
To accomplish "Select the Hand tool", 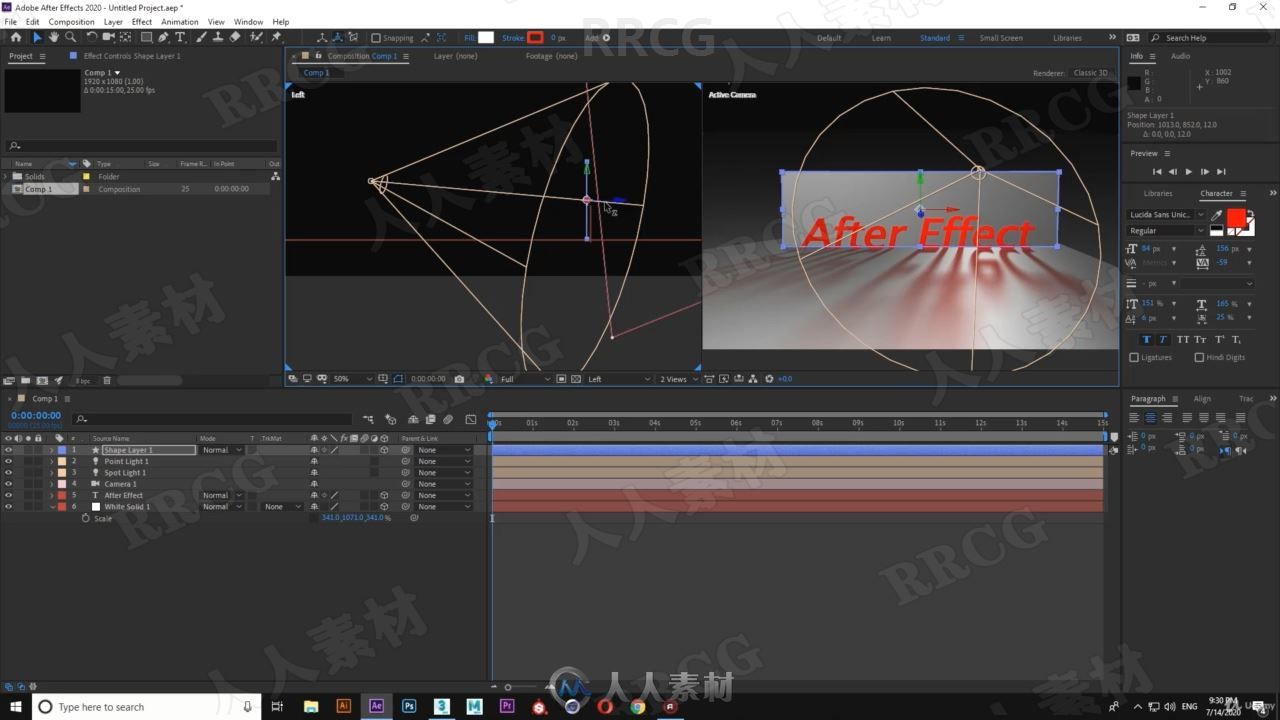I will (x=54, y=37).
